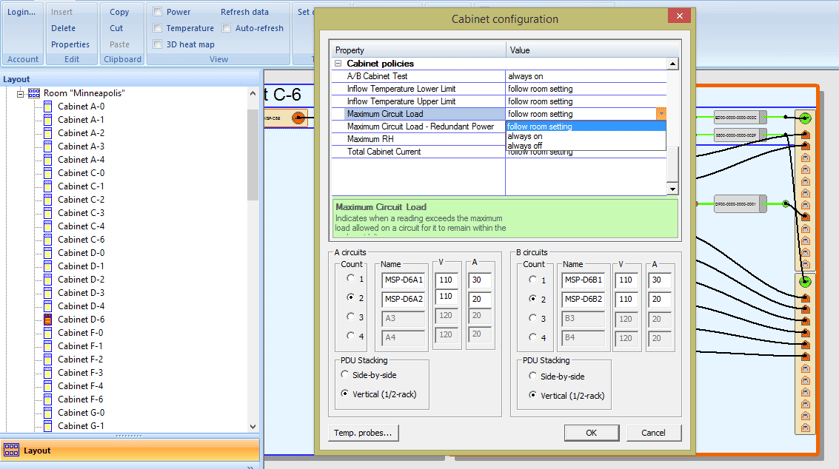Click the upper green node in rack diagram
This screenshot has width=839, height=469.
(805, 118)
